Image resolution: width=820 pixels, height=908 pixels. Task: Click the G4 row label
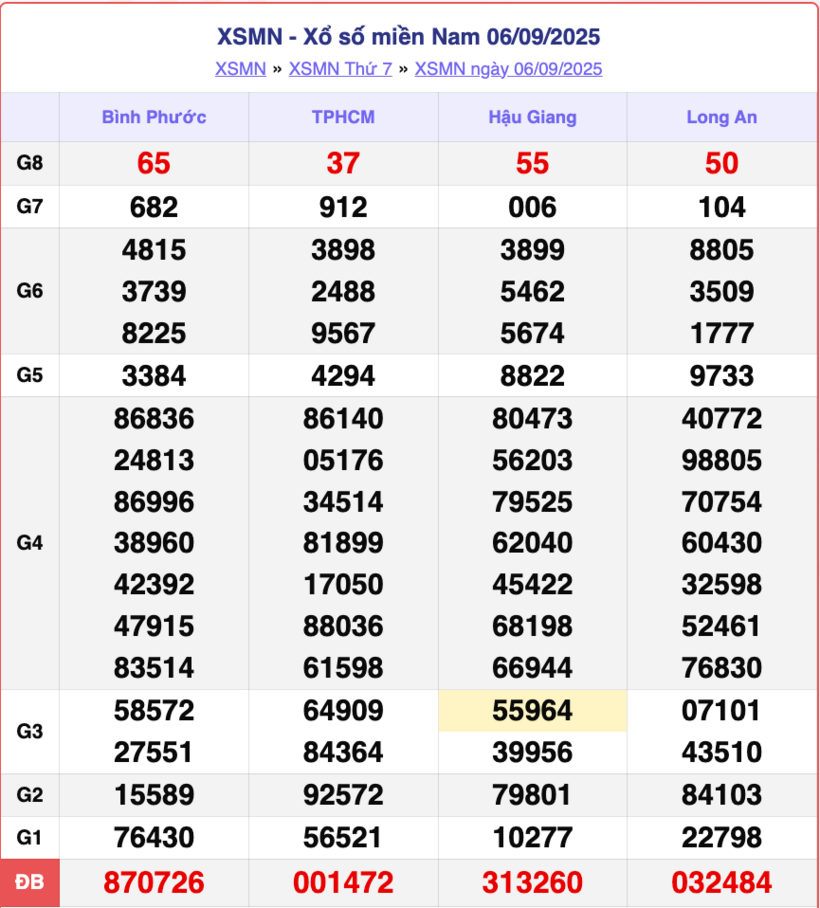[x=30, y=543]
